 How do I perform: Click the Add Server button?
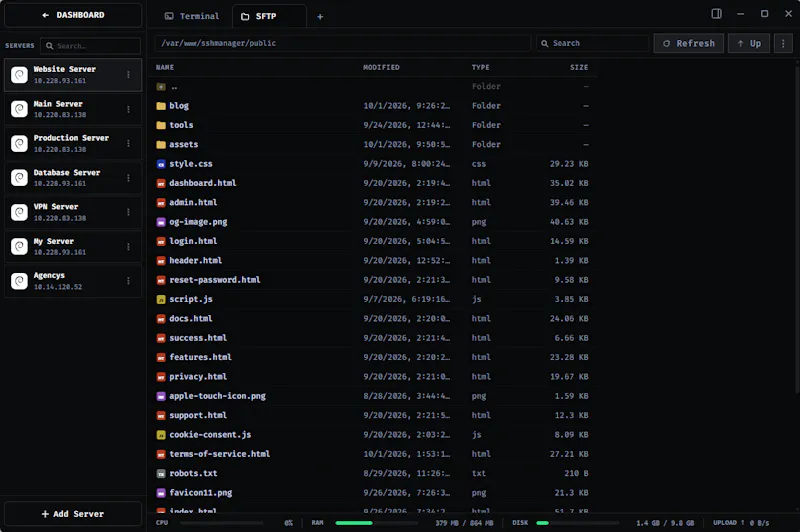click(x=73, y=514)
